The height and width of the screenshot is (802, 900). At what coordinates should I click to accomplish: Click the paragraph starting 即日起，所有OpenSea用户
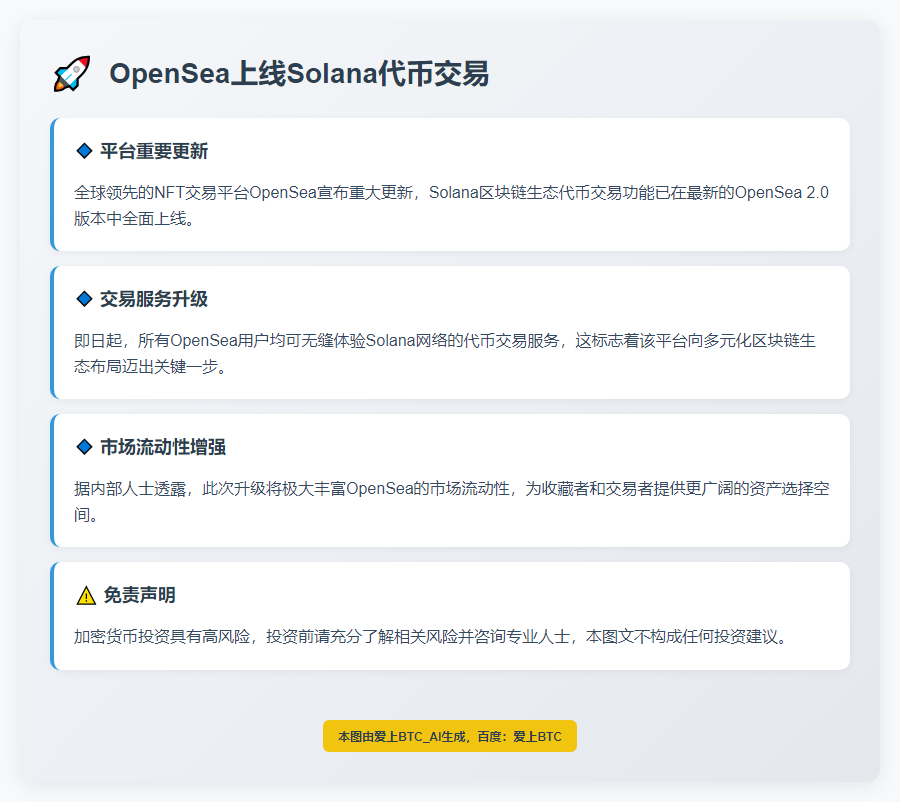tap(445, 353)
